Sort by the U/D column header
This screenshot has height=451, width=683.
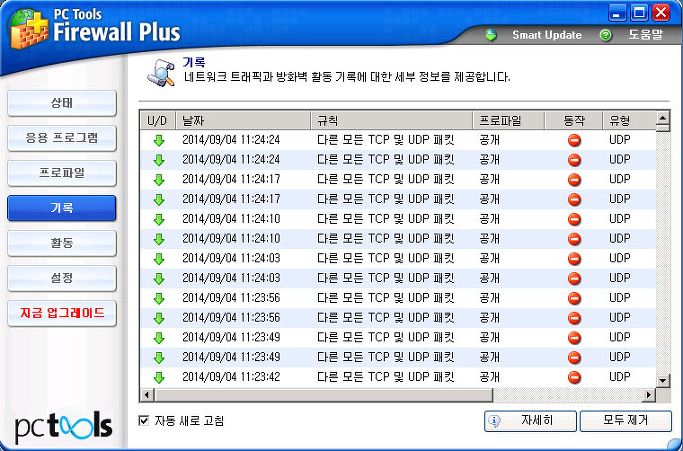[158, 120]
